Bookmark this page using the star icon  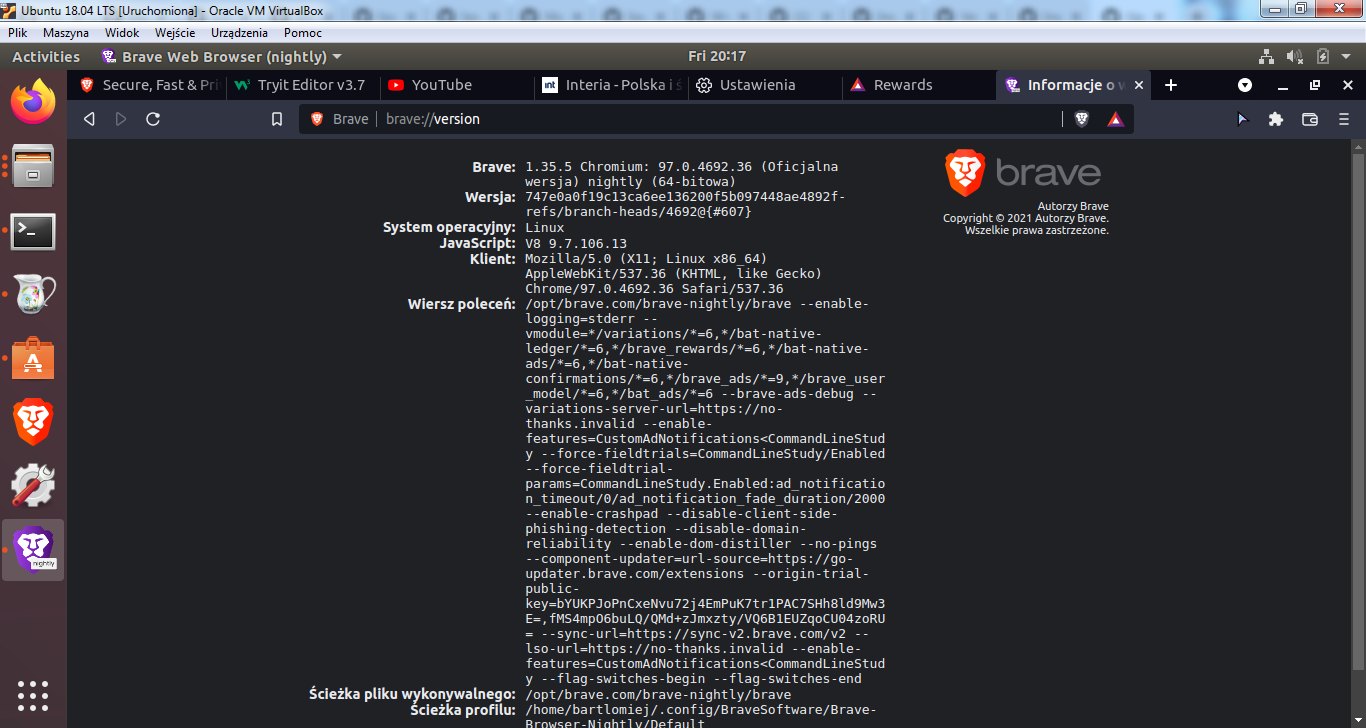tap(276, 118)
